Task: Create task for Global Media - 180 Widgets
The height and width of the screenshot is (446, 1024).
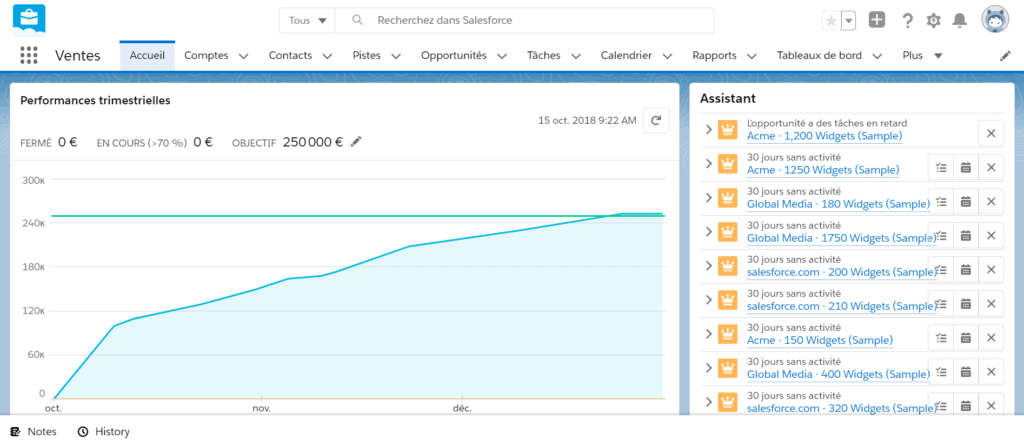Action: 941,201
